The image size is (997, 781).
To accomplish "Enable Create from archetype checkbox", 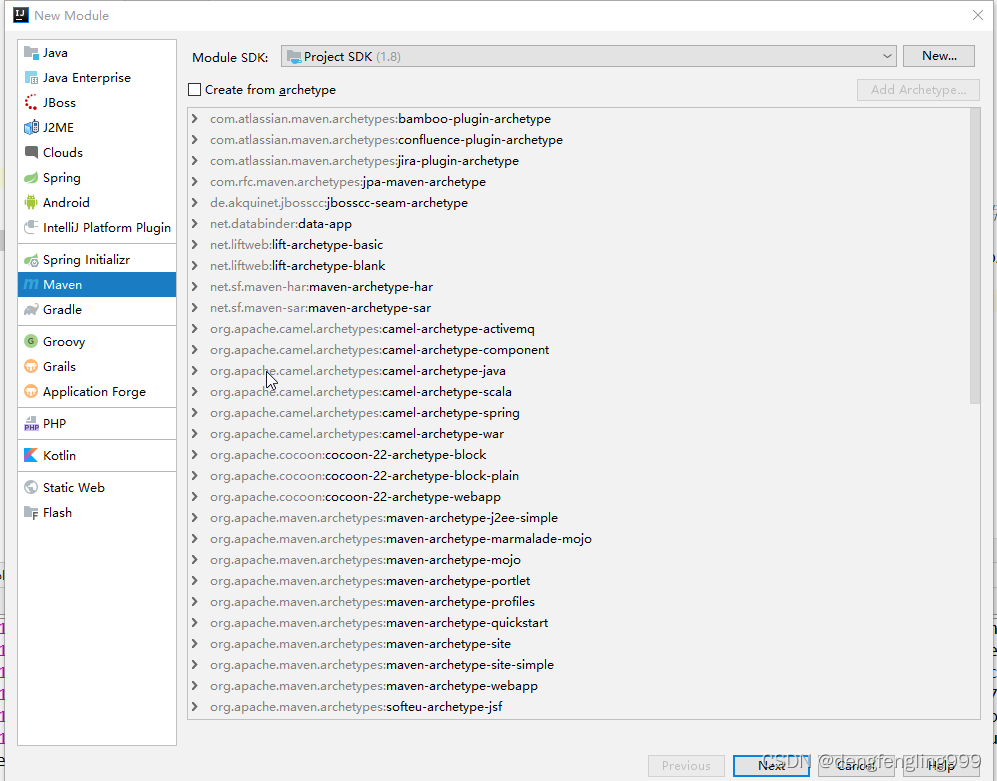I will pos(195,90).
